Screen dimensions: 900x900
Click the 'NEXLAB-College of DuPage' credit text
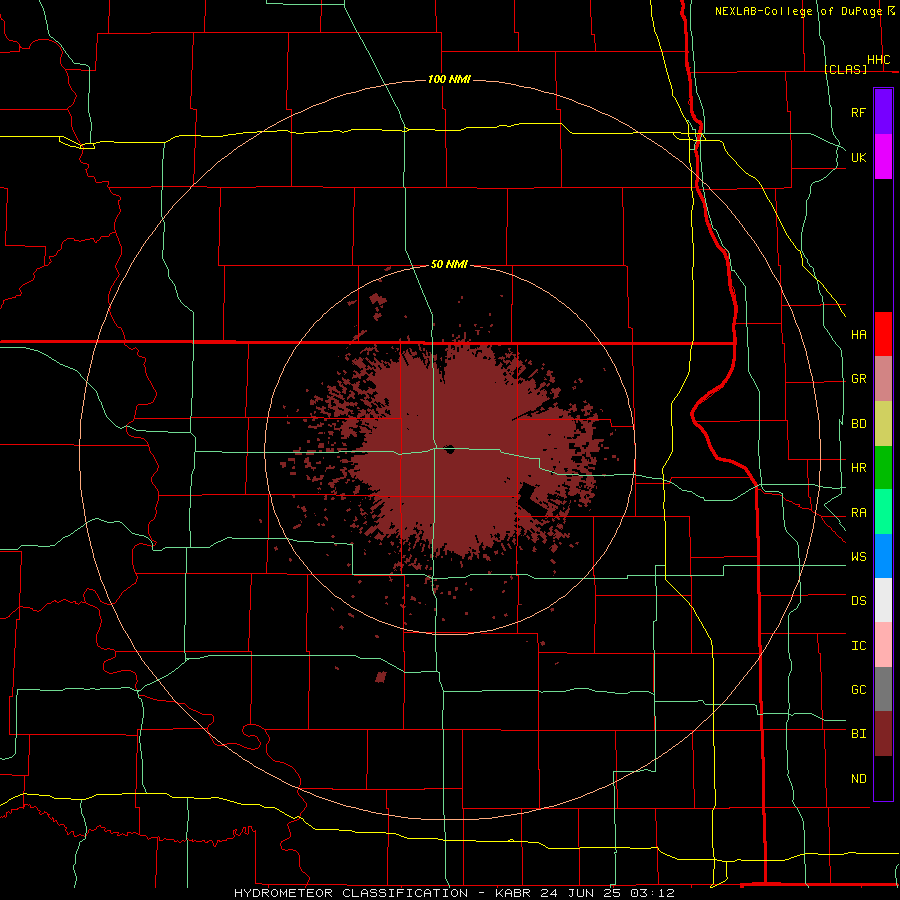coord(798,11)
